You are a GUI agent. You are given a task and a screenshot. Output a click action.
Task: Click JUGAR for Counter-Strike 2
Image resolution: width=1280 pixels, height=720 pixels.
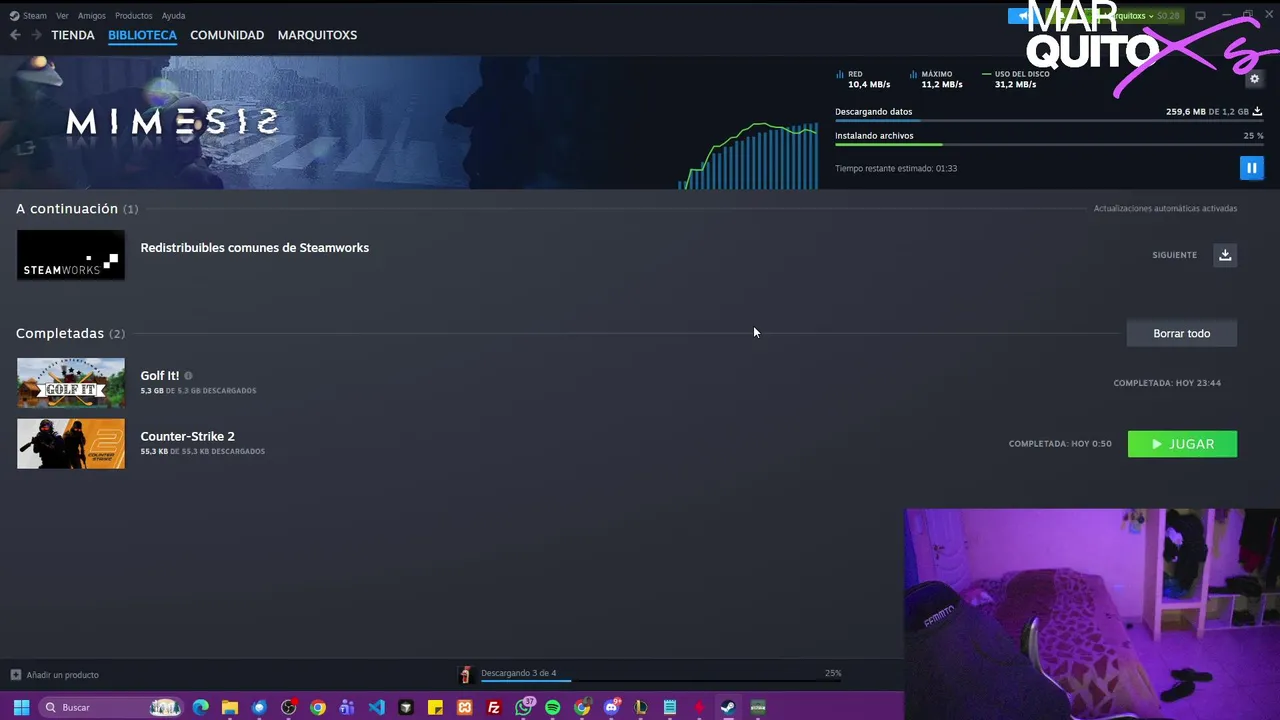[1182, 444]
